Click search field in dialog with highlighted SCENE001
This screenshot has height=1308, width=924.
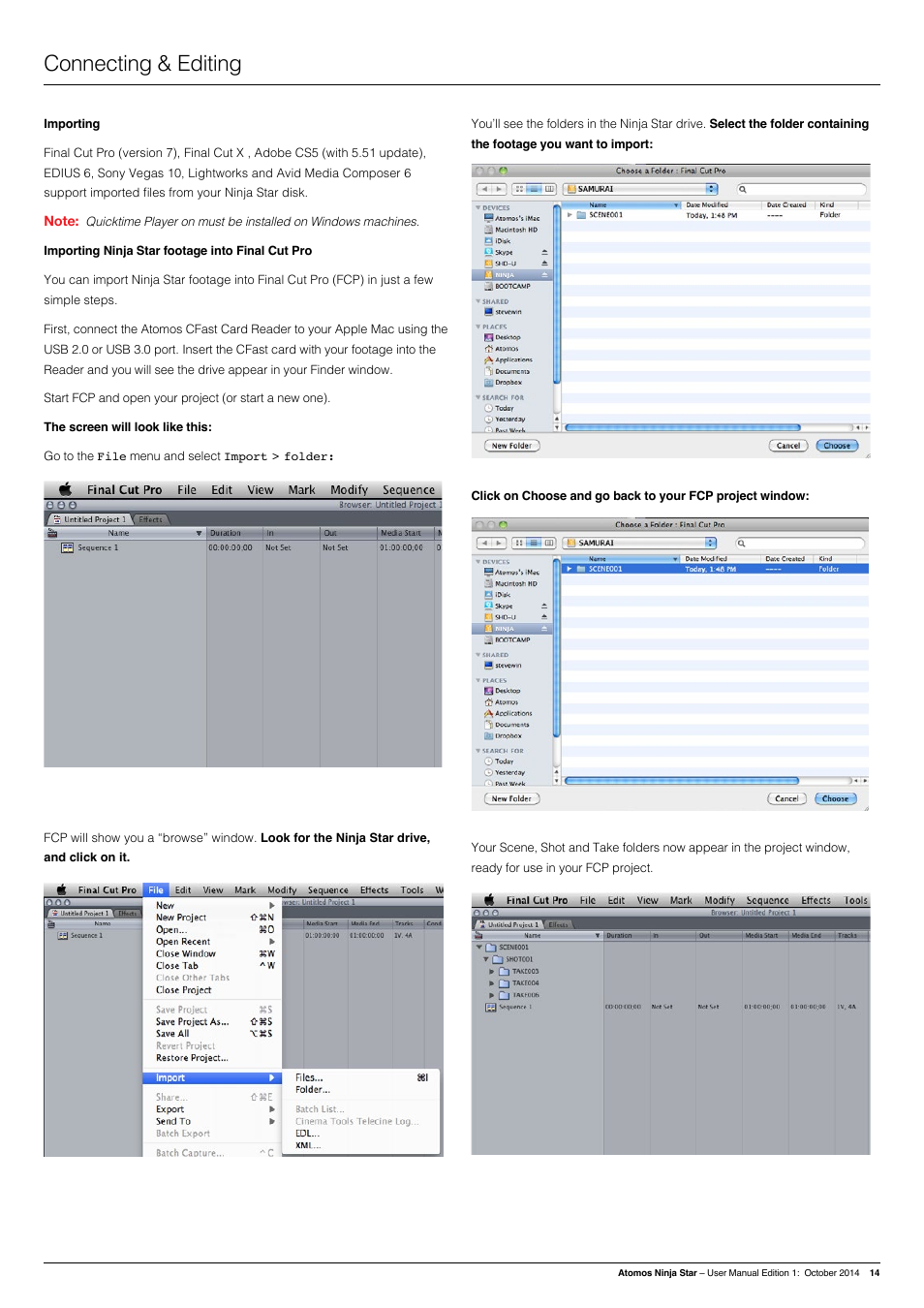click(802, 543)
